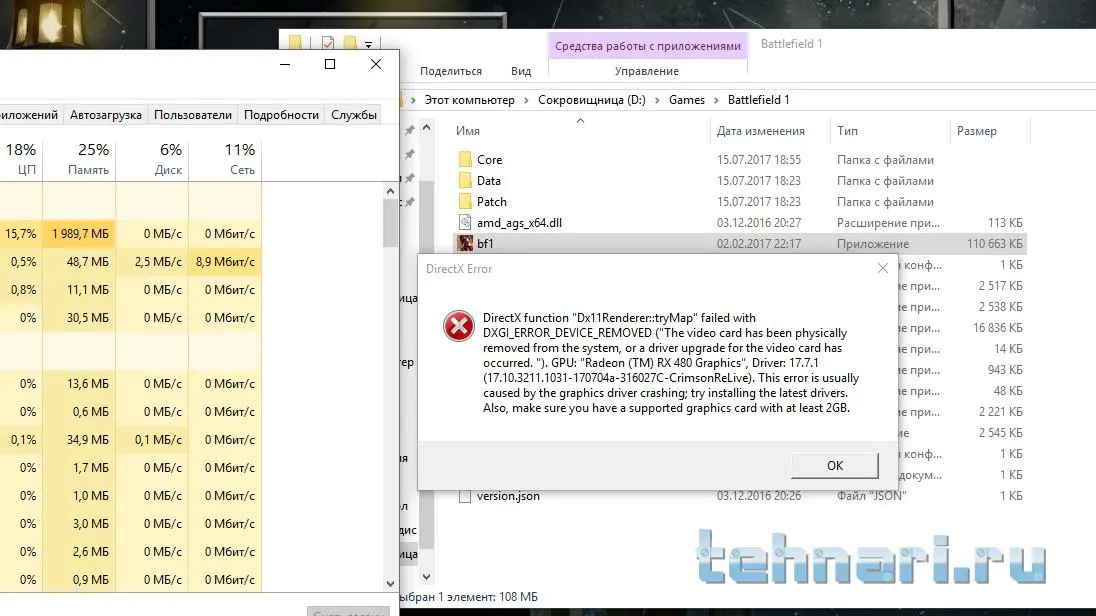Click the 110 663 КБ size cell of bf1
The width and height of the screenshot is (1096, 616).
click(995, 243)
